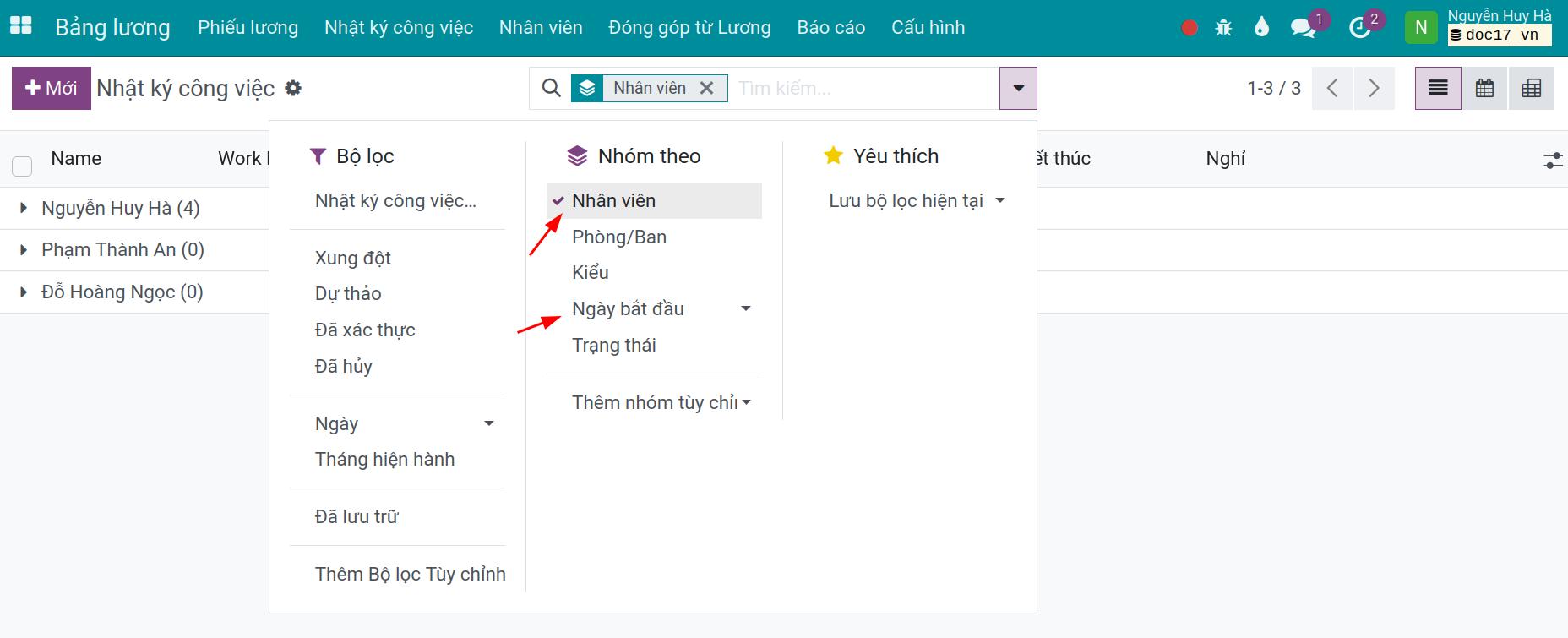Switch to pivot table view

point(1531,88)
